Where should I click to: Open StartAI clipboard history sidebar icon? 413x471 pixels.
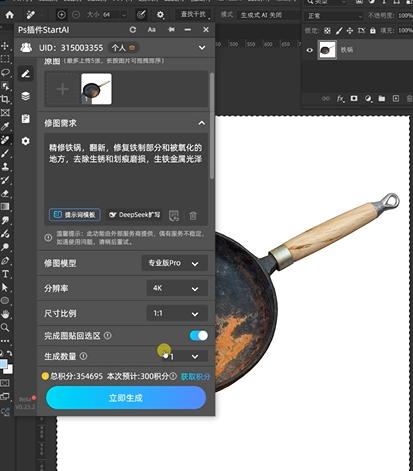[26, 119]
